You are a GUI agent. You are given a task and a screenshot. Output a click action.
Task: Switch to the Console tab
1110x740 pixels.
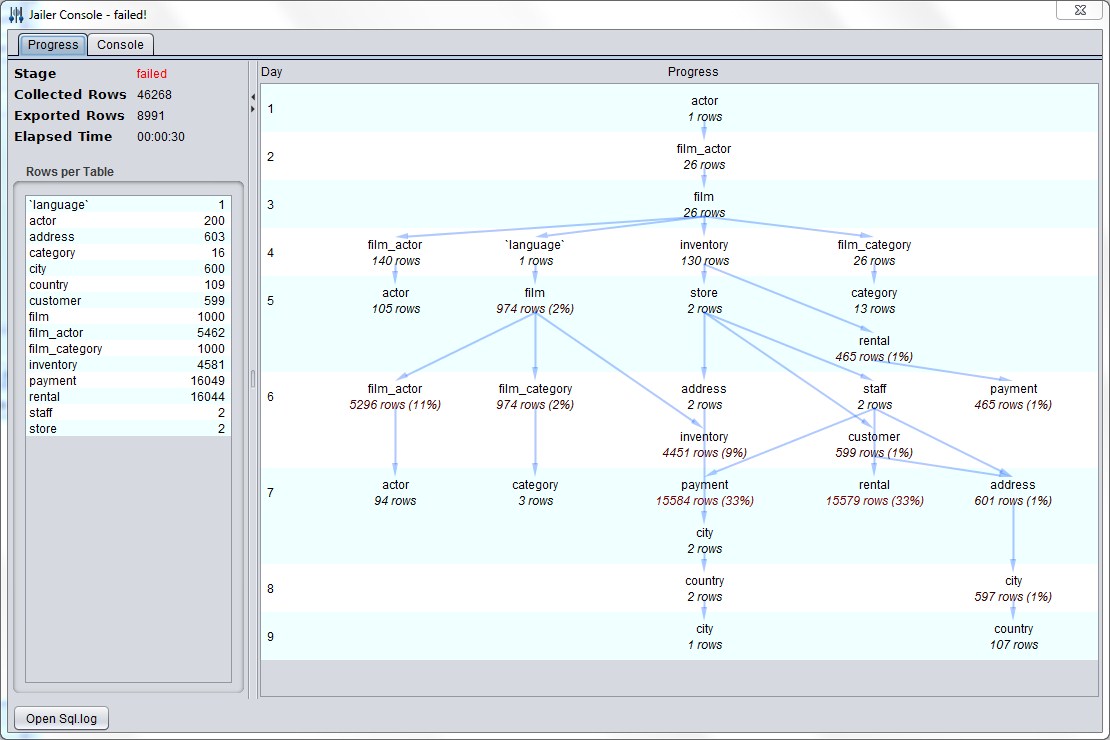120,44
